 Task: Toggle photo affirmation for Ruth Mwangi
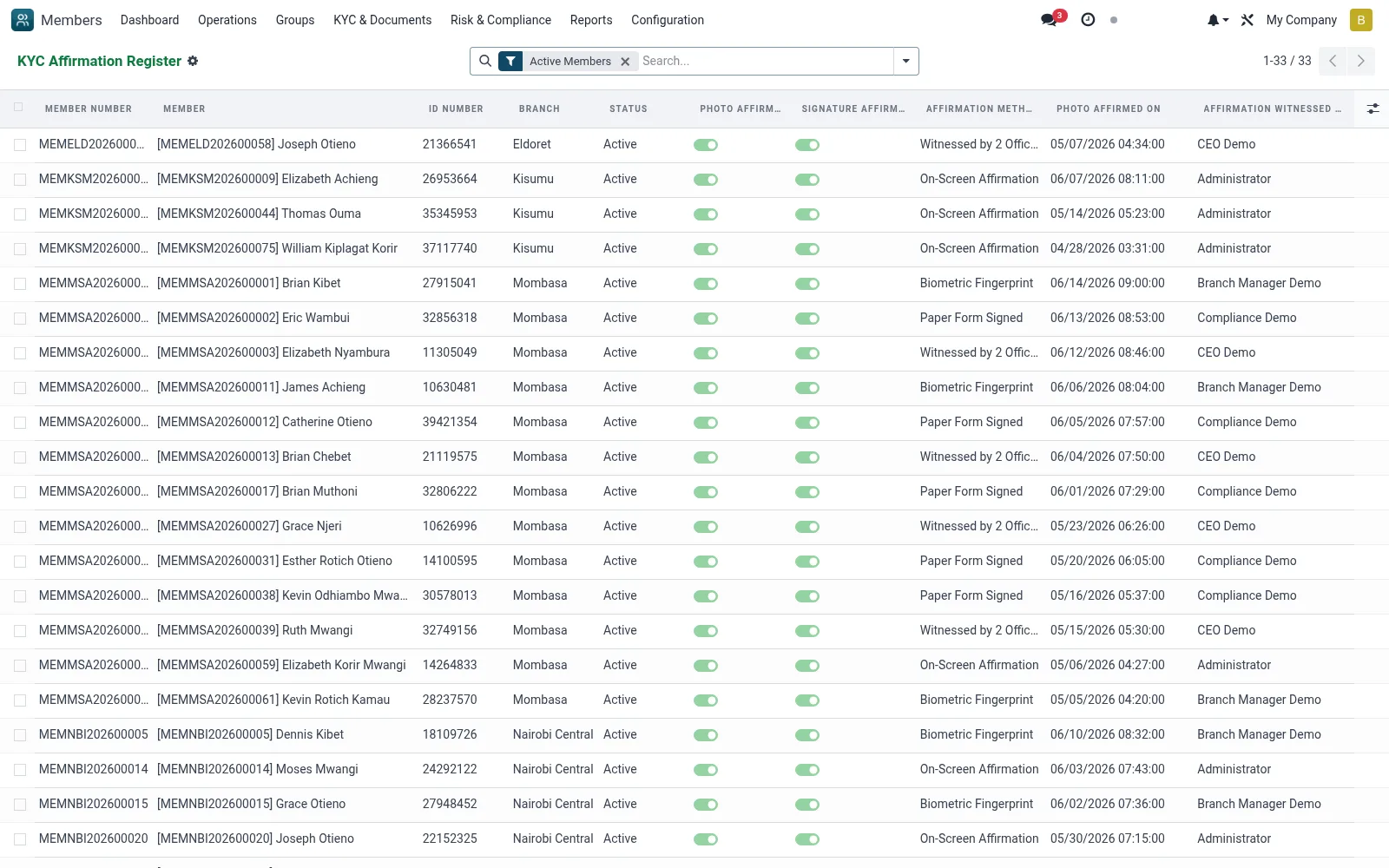(x=706, y=631)
